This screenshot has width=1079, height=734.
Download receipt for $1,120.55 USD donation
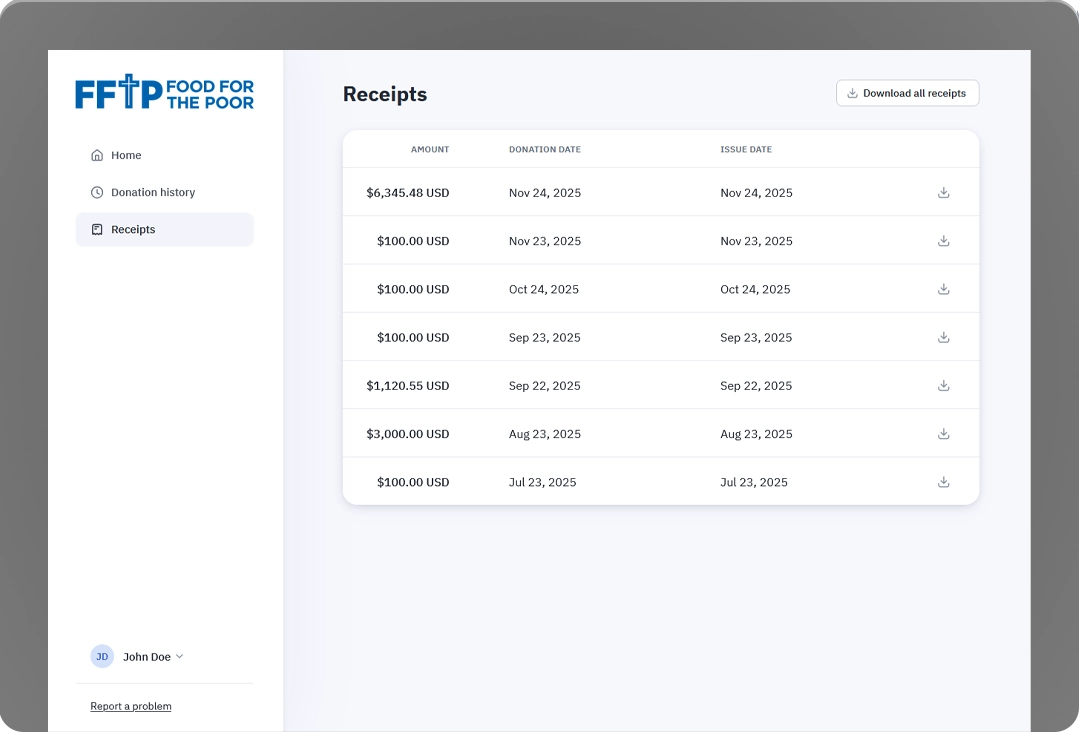pos(943,385)
